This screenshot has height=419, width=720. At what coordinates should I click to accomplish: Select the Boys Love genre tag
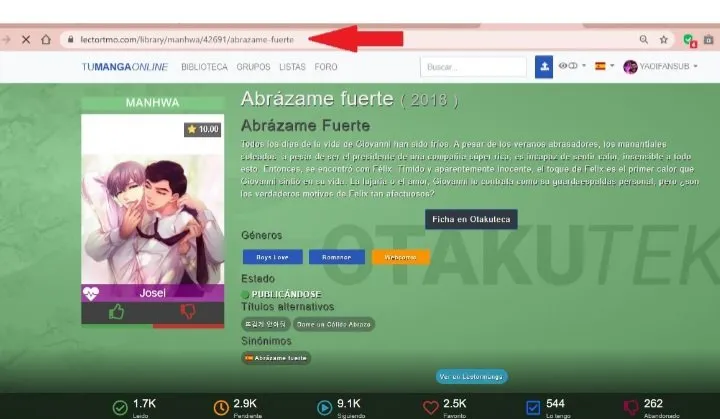click(x=272, y=257)
